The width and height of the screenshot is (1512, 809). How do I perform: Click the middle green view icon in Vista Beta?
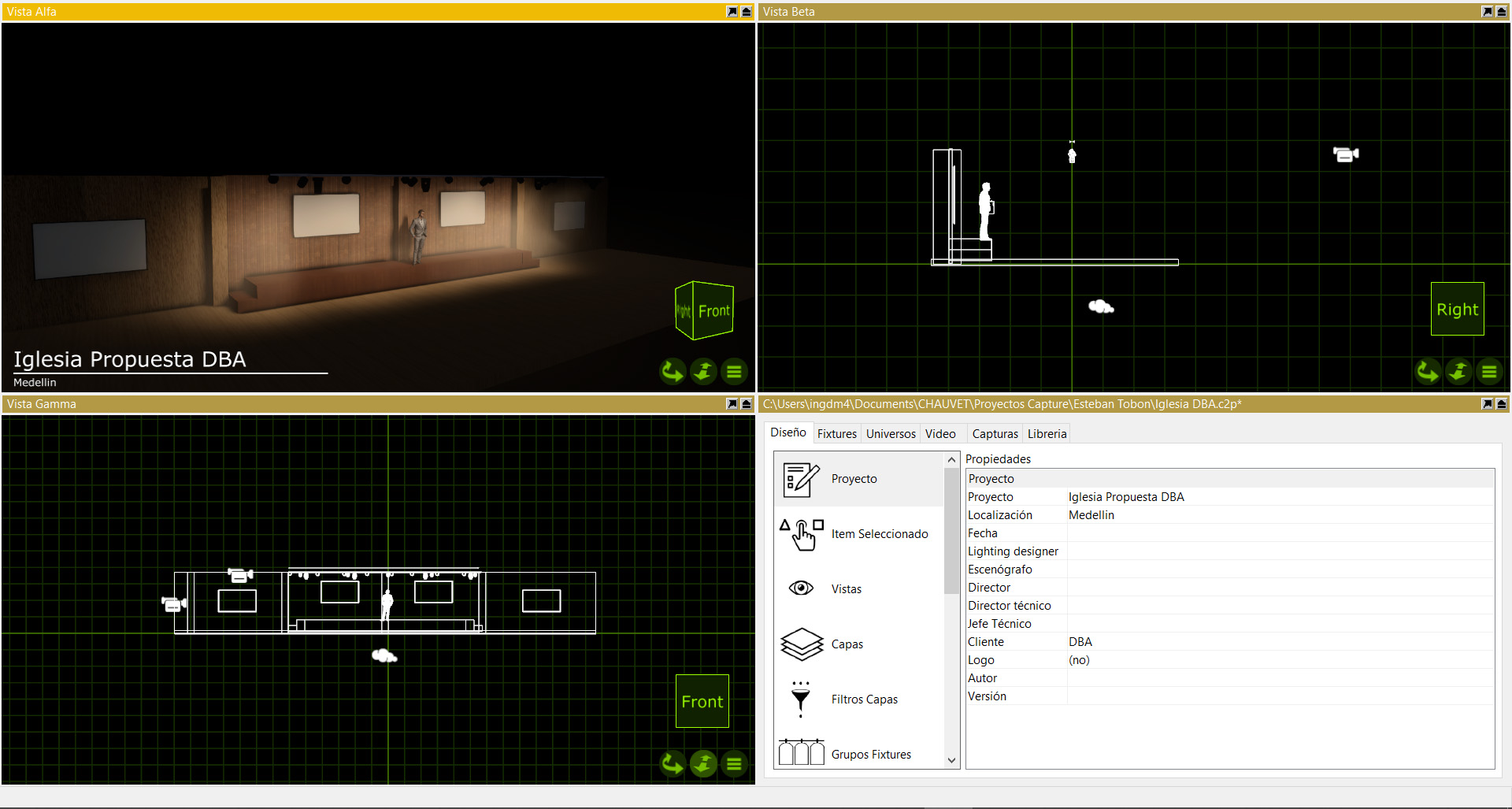[x=1458, y=371]
